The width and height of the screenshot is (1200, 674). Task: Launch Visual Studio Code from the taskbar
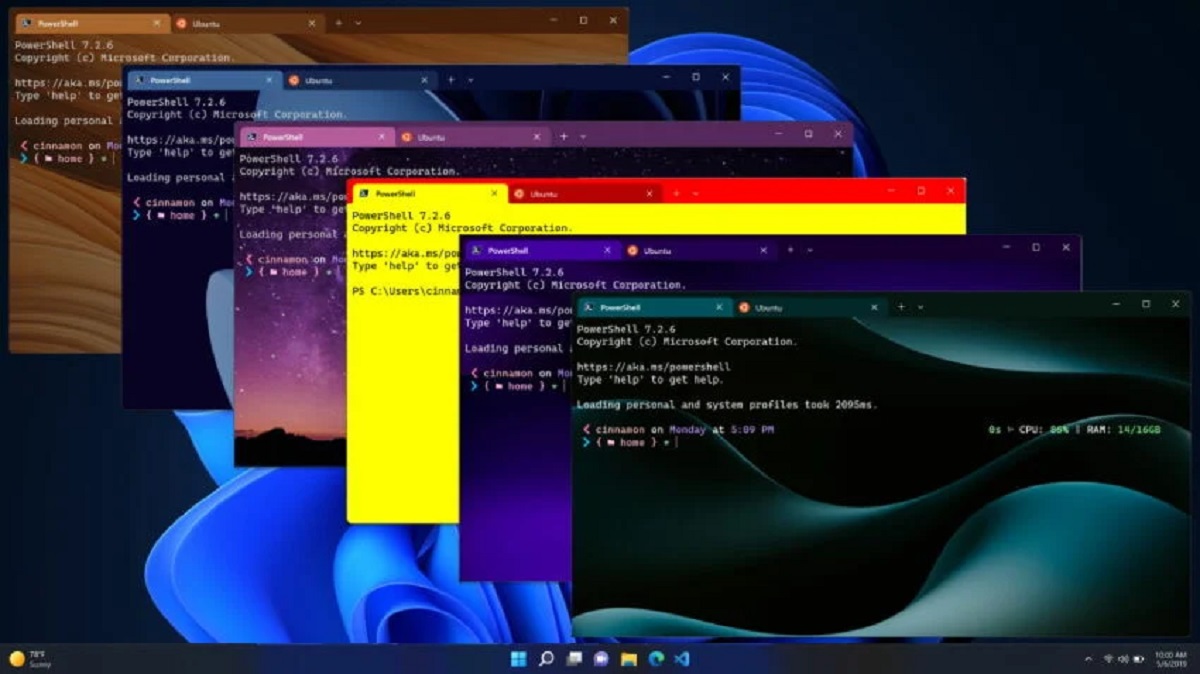tap(682, 659)
